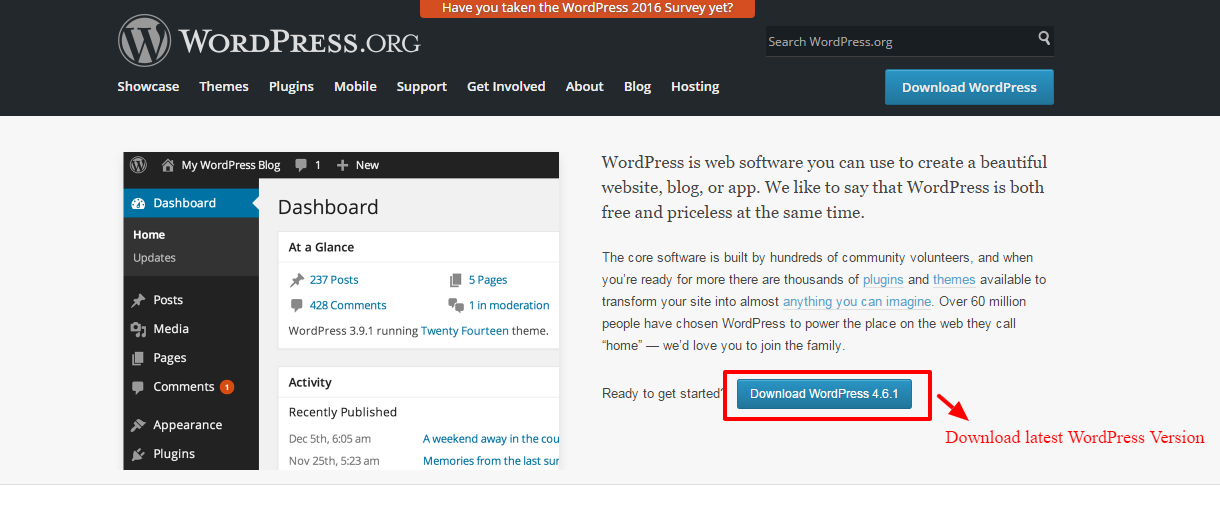
Task: Follow the 'anything you can imagine' link
Action: [857, 302]
